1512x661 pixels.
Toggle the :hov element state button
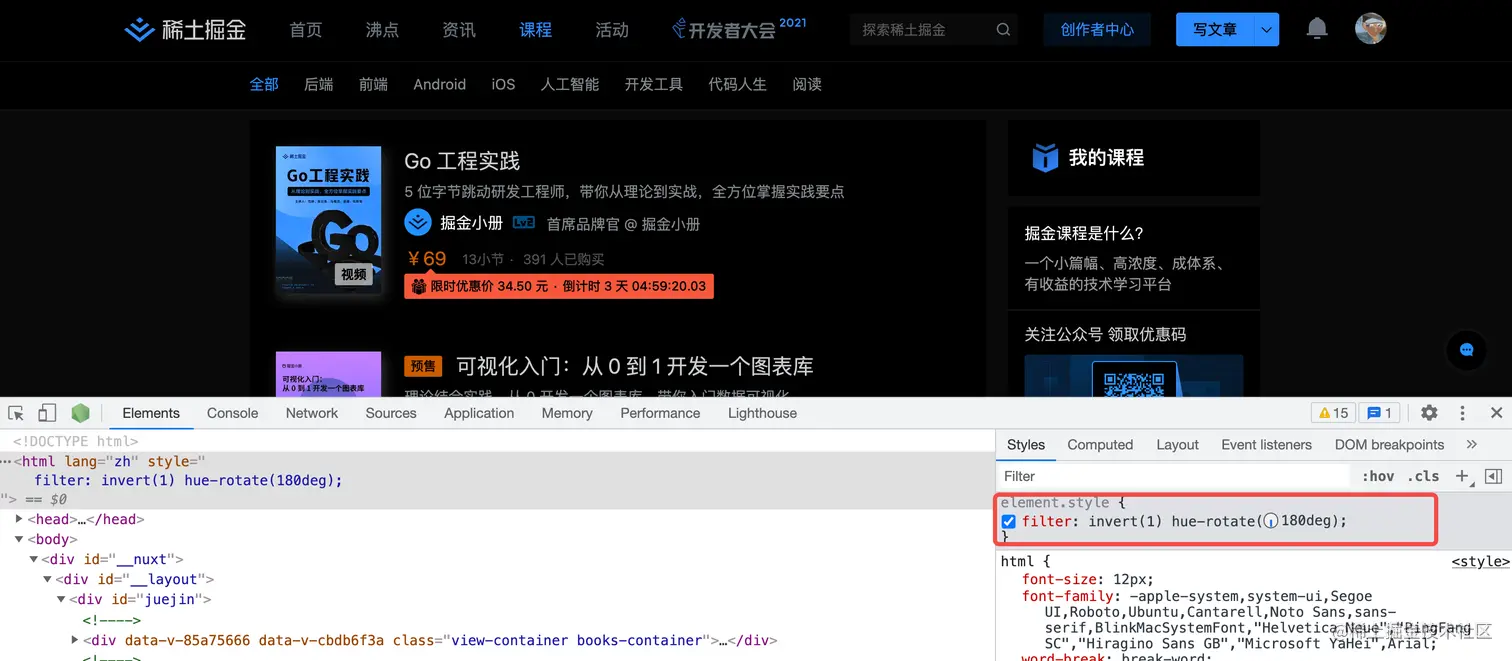click(x=1378, y=476)
